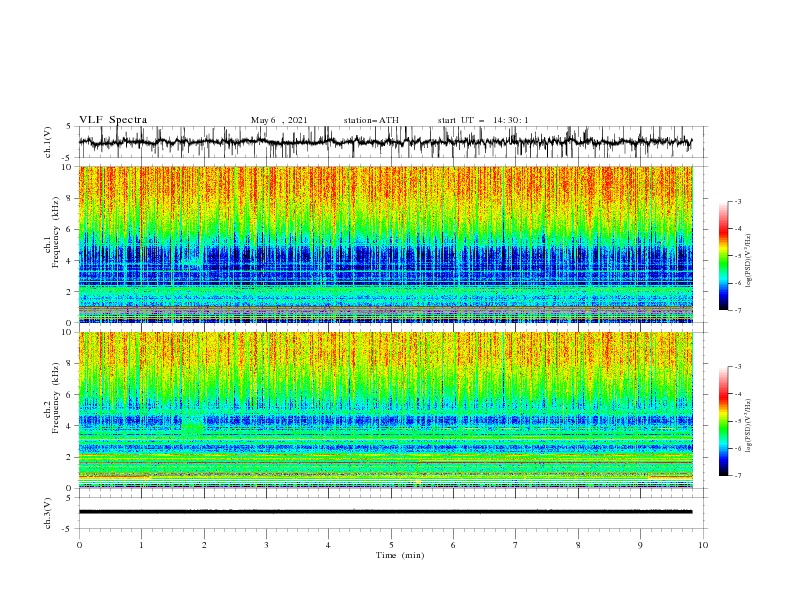The image size is (792, 612).
Task: Click the "8" kHz tick on ch.1 frequency axis
Action: (x=69, y=198)
